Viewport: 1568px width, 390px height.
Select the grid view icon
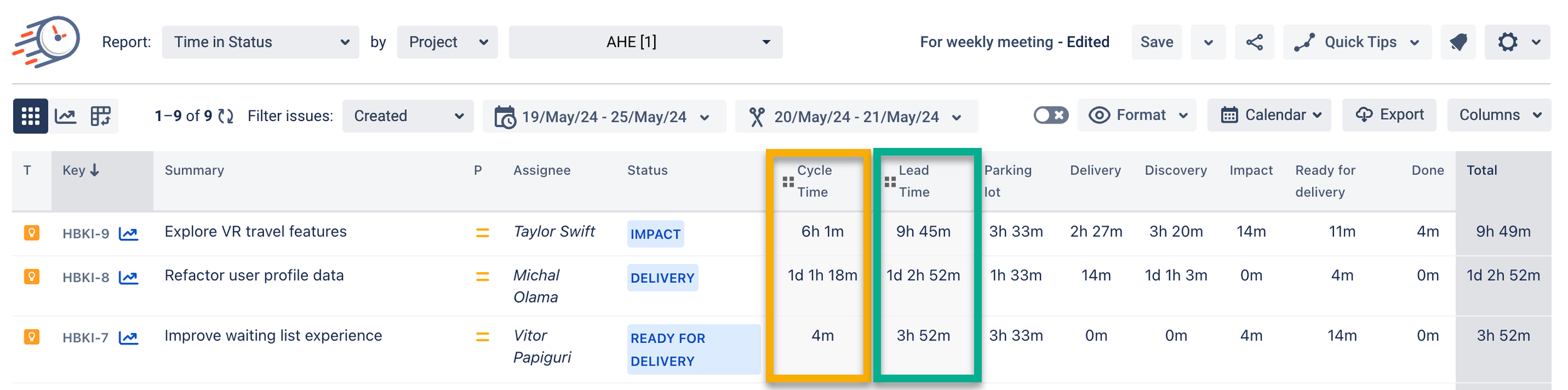30,116
